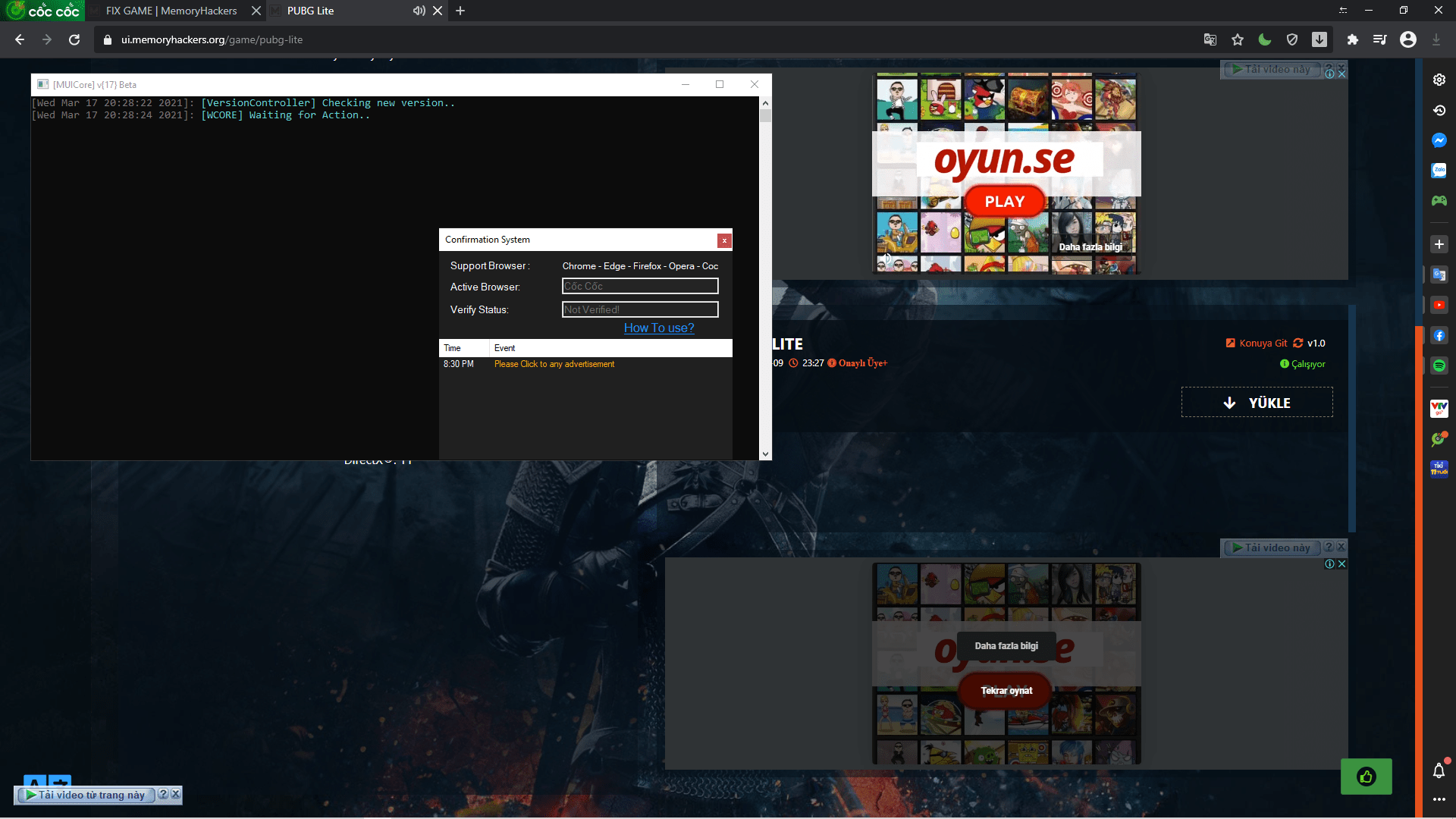Open the browser downloads arrow far right
Screen dimensions: 1456x819
tap(1436, 39)
